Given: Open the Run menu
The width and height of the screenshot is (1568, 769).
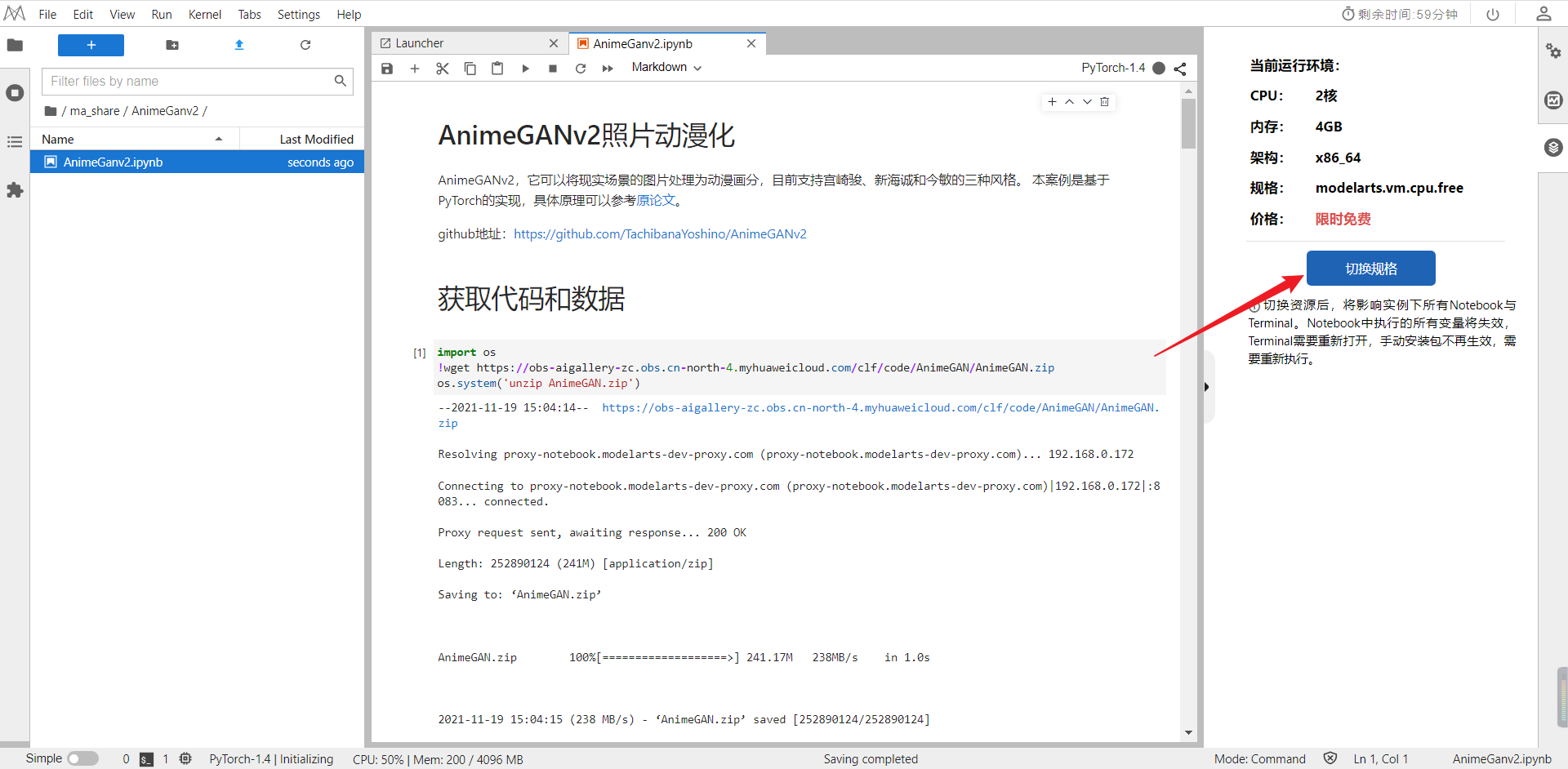Looking at the screenshot, I should tap(162, 15).
